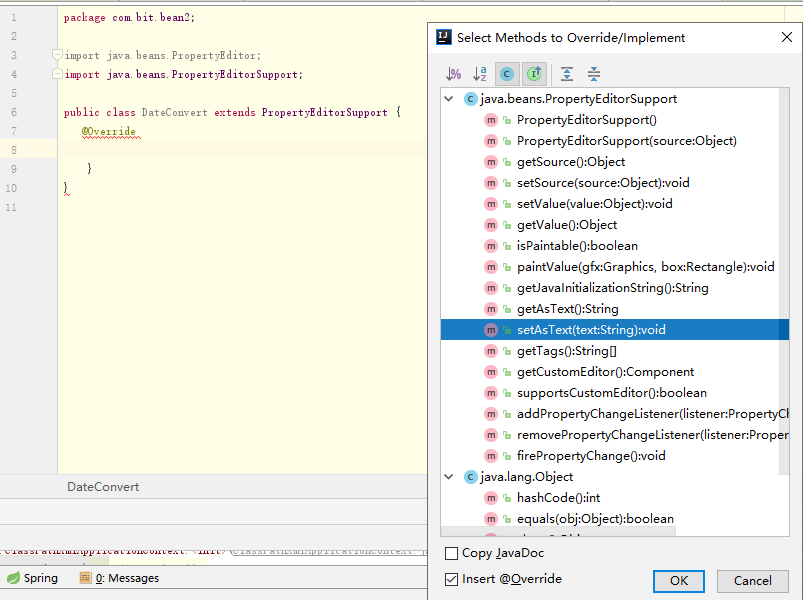
Task: Click the DateConvert breadcrumb
Action: coord(103,487)
